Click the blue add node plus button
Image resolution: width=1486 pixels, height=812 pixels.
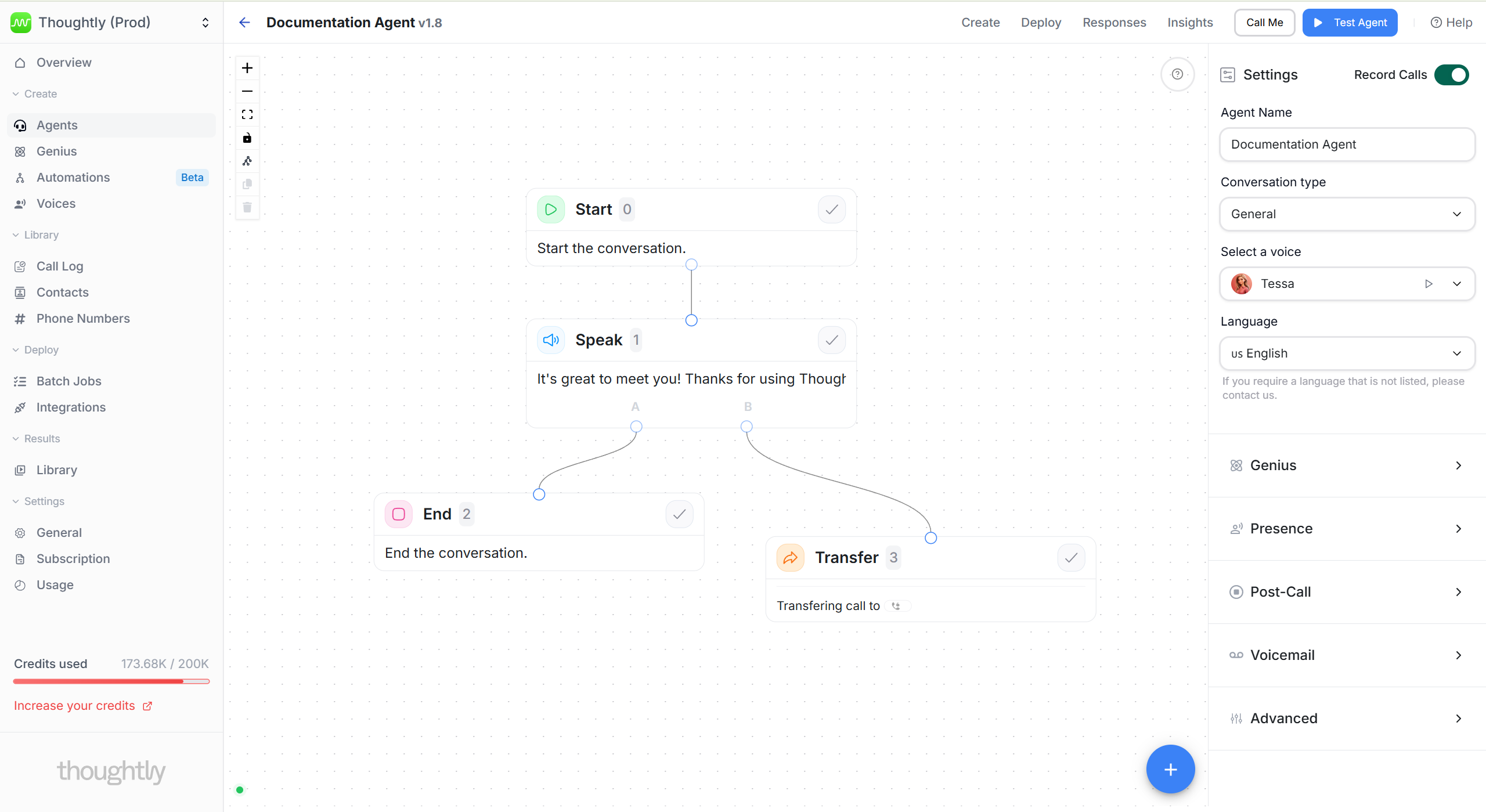[x=1170, y=769]
